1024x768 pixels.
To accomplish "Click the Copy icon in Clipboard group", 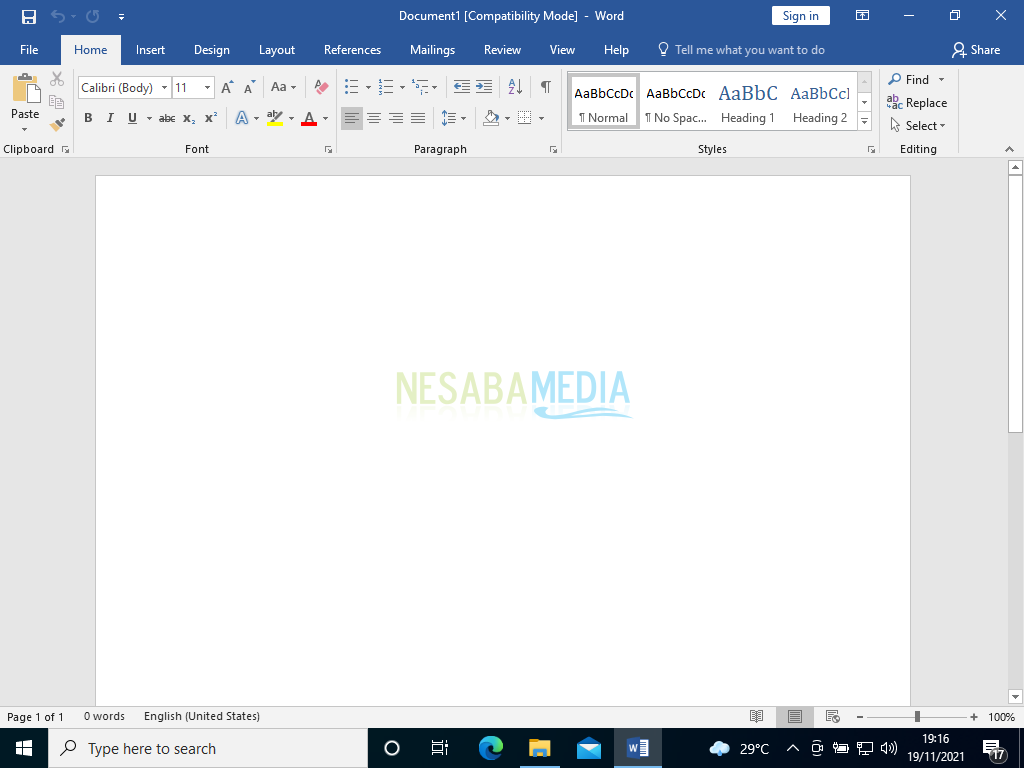I will tap(57, 102).
